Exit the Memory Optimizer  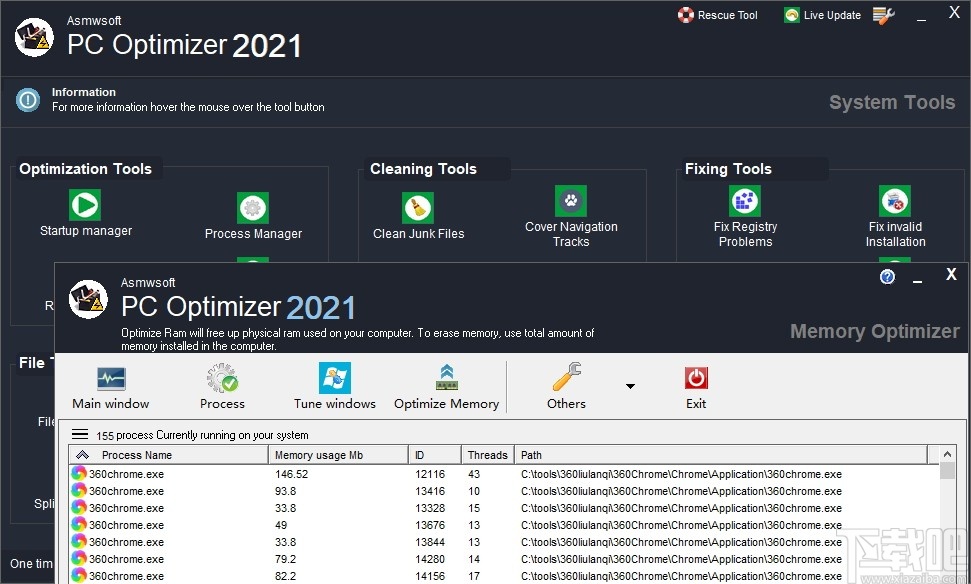pyautogui.click(x=695, y=383)
